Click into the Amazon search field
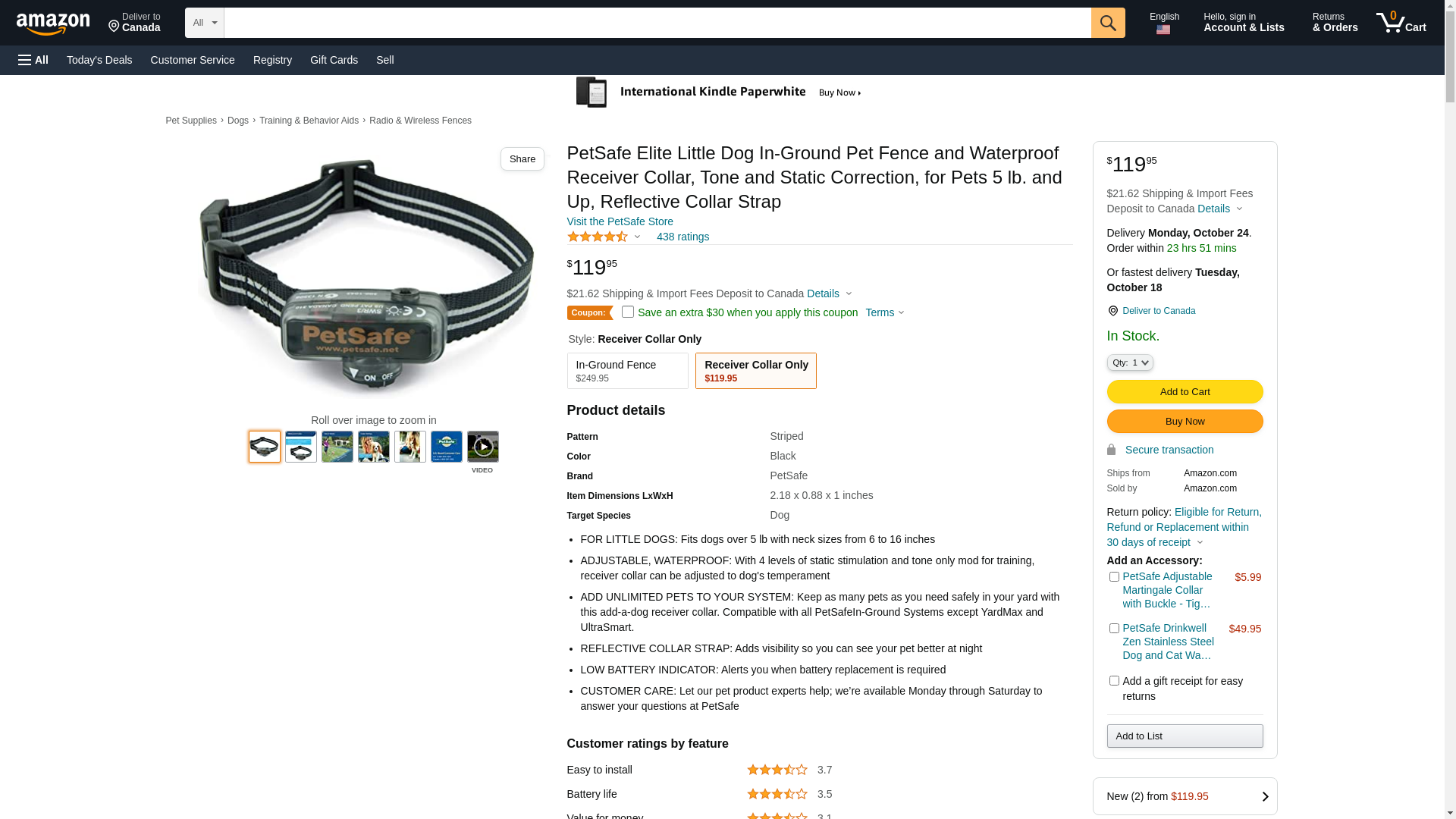The width and height of the screenshot is (1456, 819). click(x=657, y=23)
